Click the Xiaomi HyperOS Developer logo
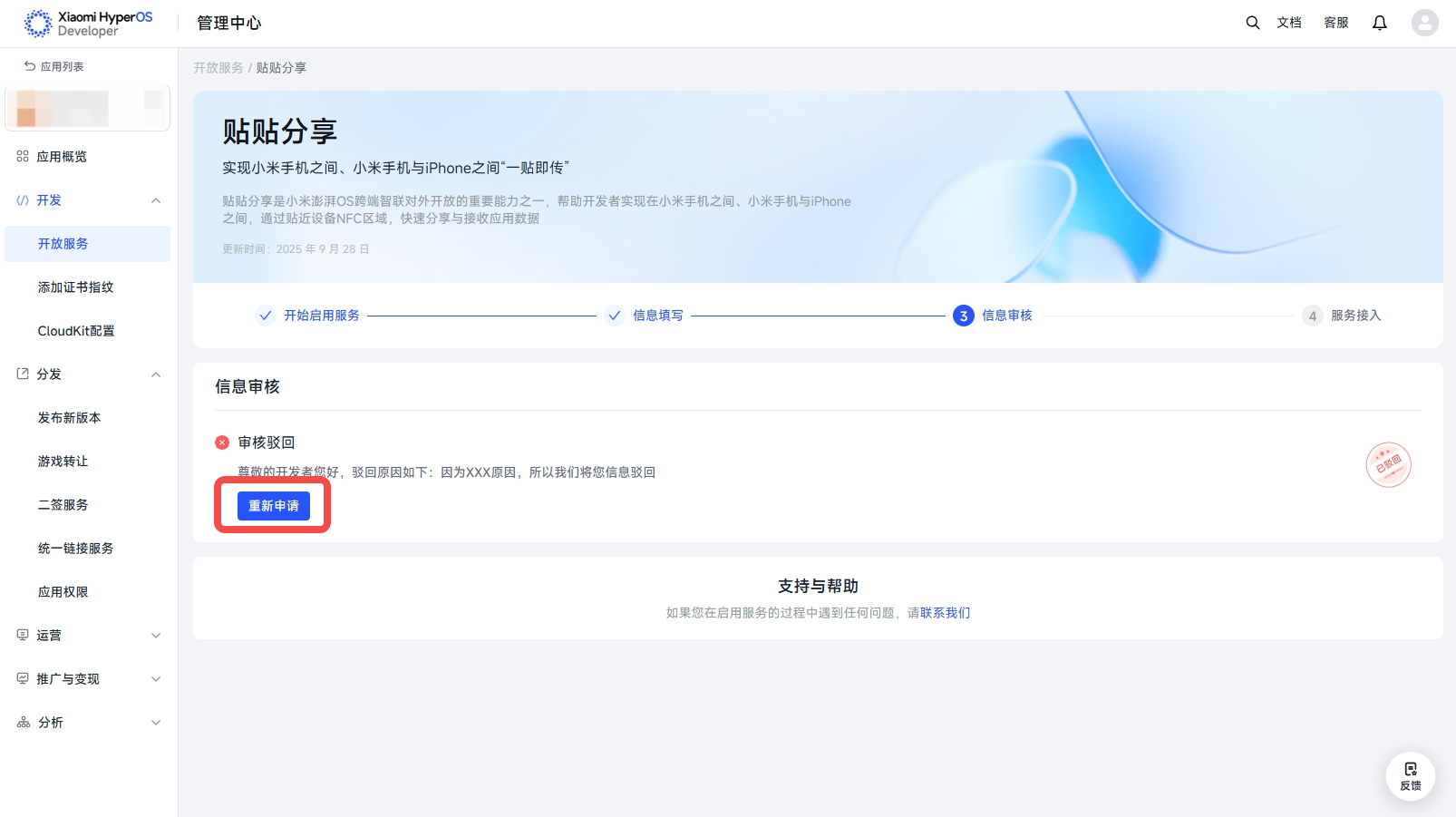This screenshot has width=1456, height=817. tap(89, 24)
